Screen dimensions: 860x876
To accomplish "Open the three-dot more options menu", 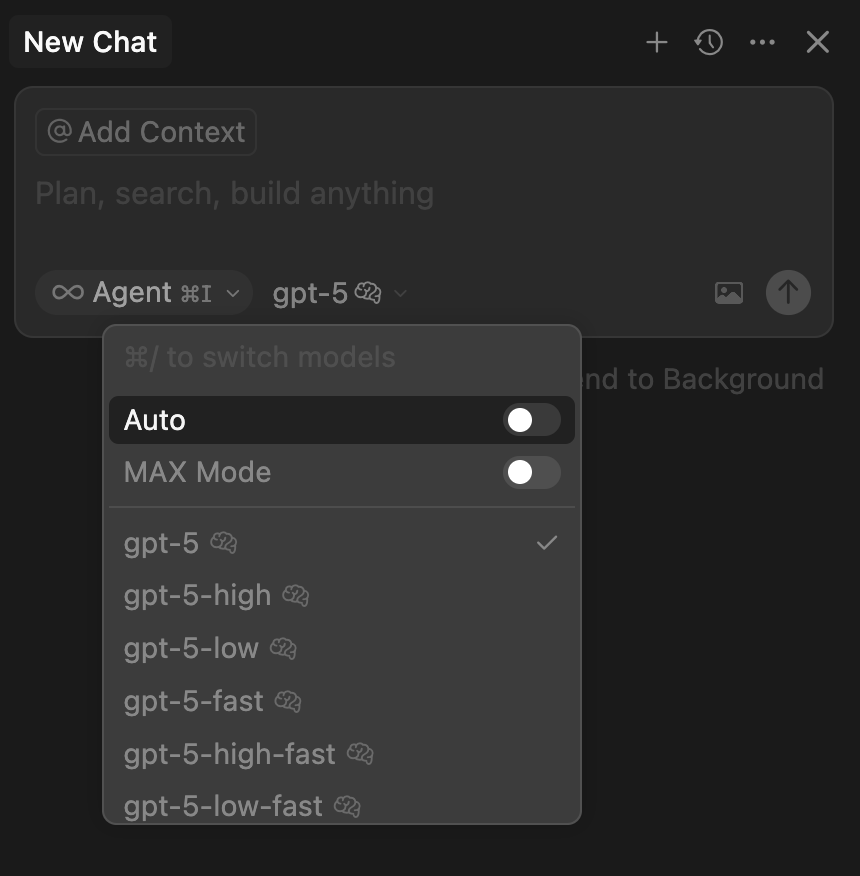I will tap(762, 42).
